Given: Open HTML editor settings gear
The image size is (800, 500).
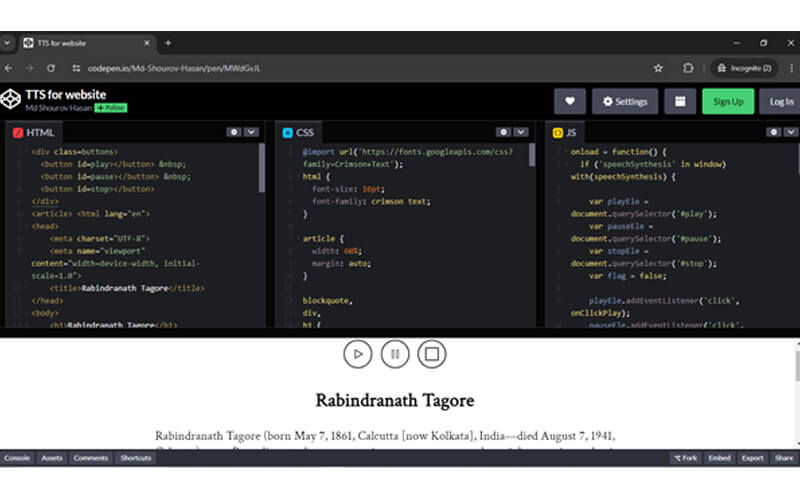Looking at the screenshot, I should (233, 132).
